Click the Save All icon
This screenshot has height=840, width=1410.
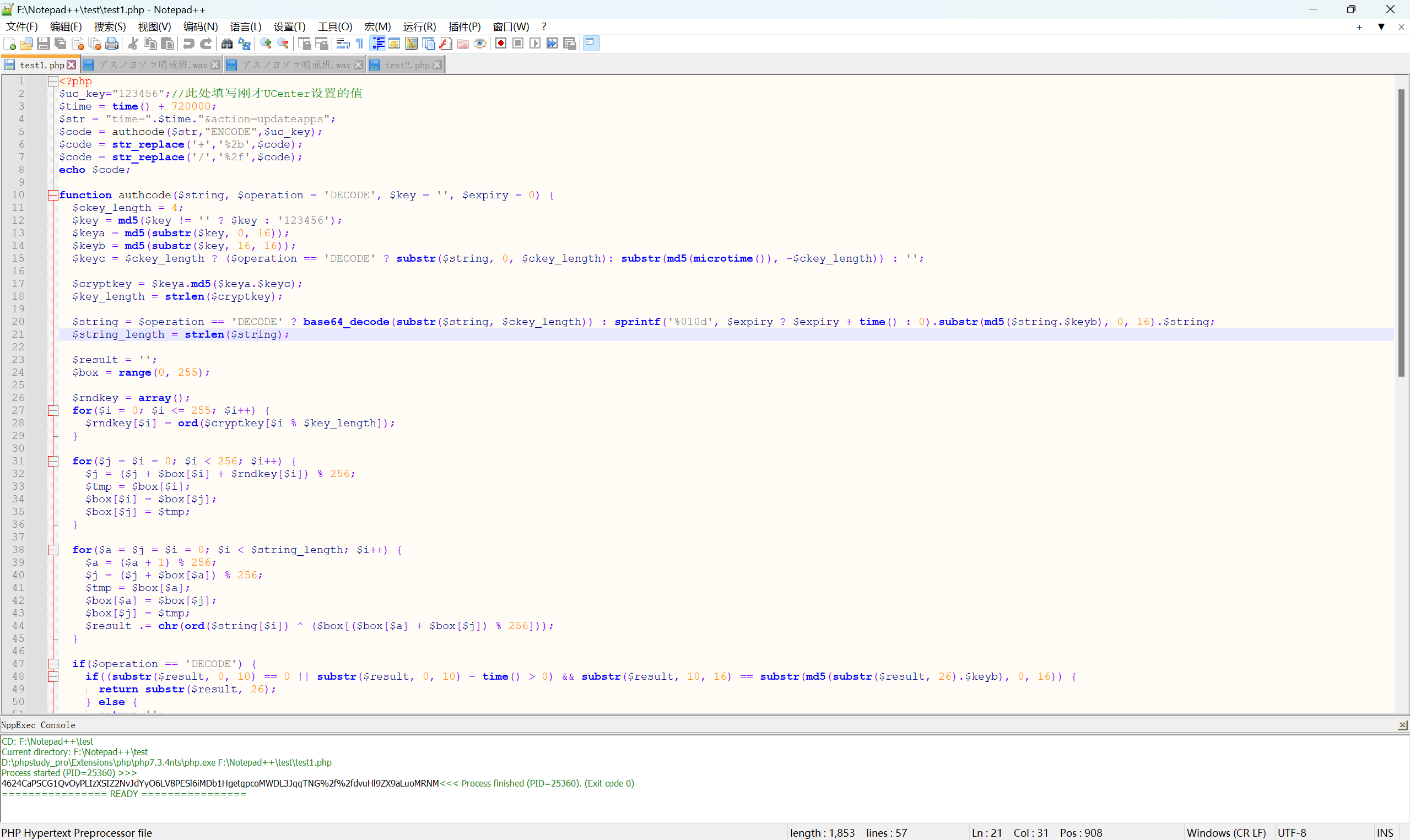coord(60,44)
